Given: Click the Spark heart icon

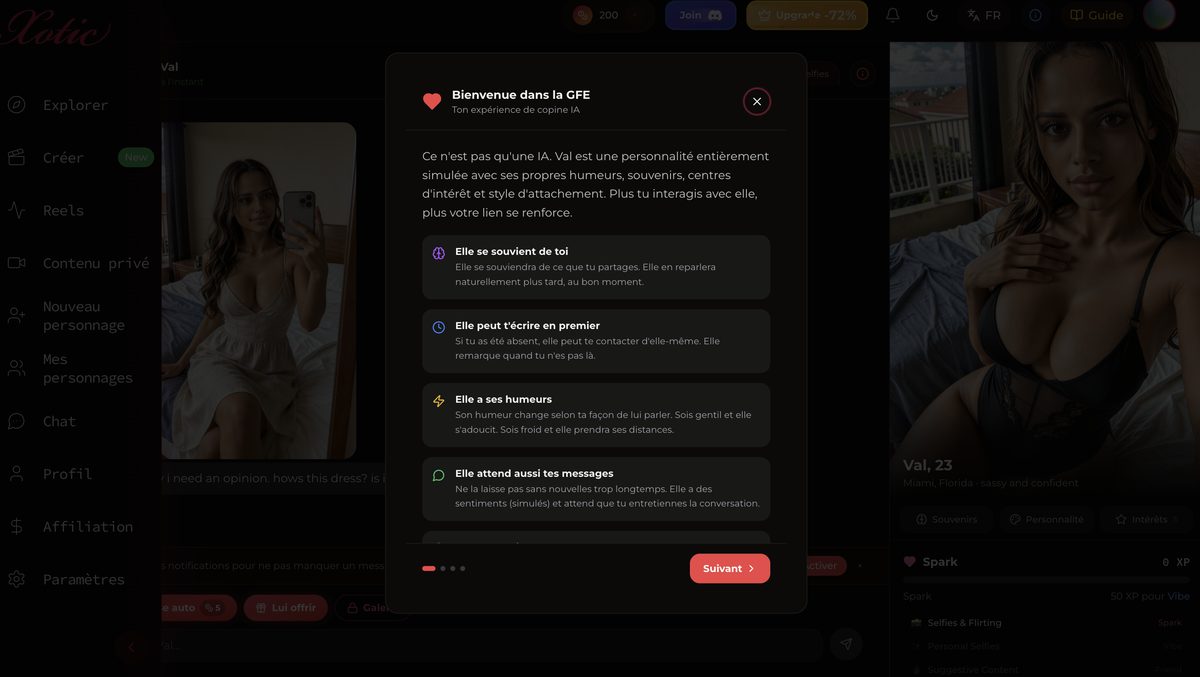Looking at the screenshot, I should [x=909, y=562].
